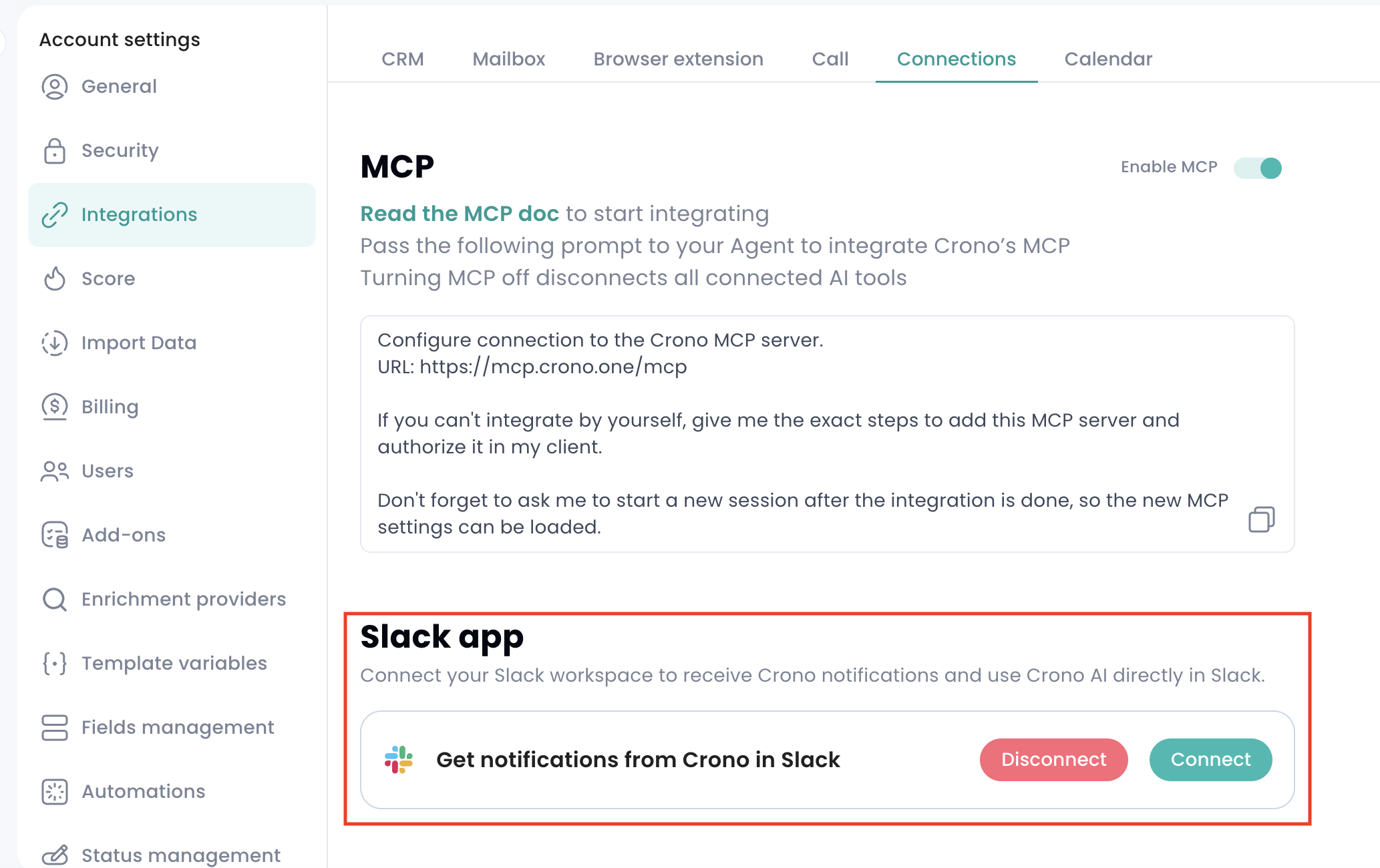
Task: Click inside the MCP prompt text box
Action: point(827,434)
